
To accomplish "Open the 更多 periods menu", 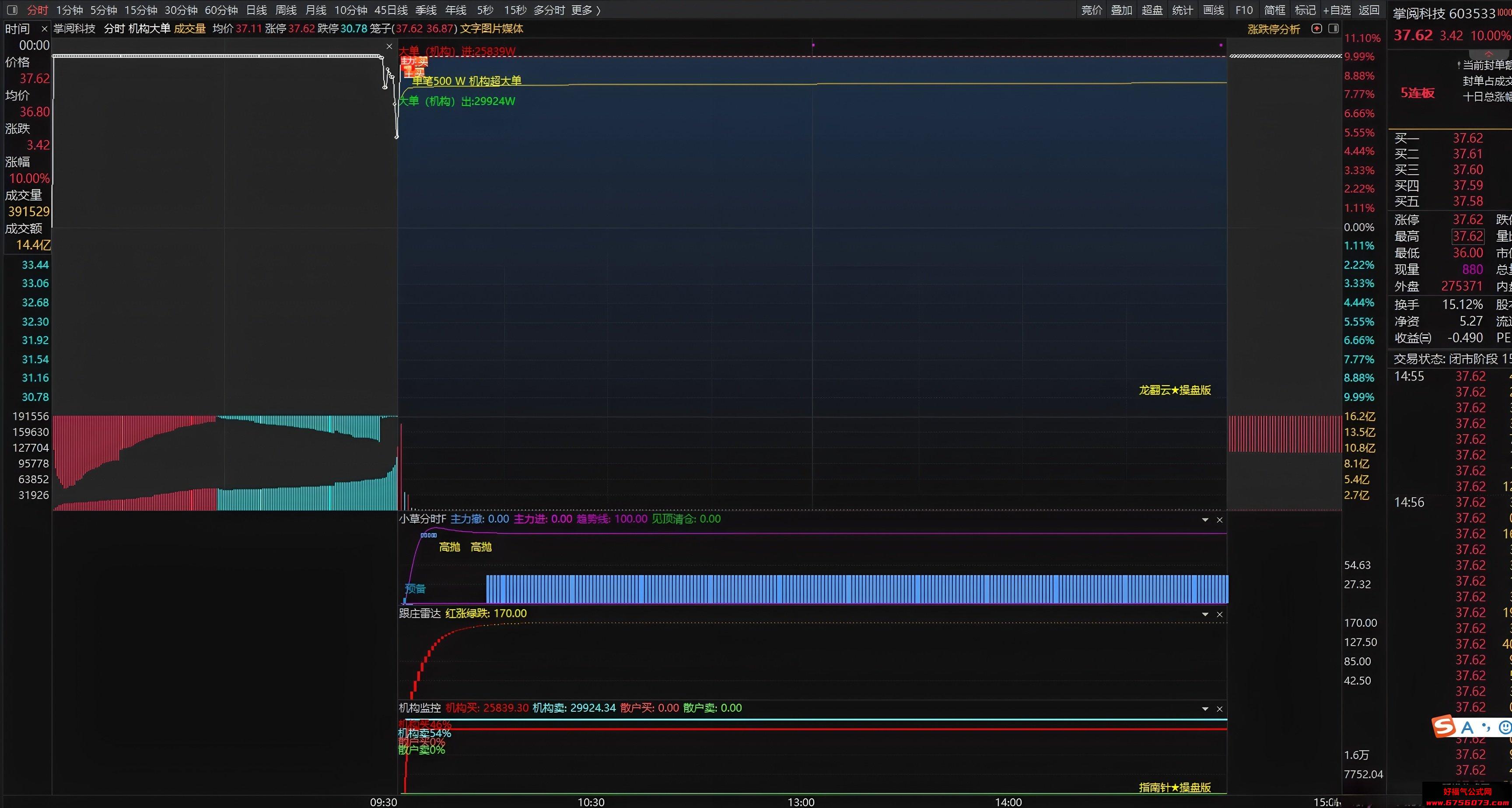I will tap(586, 10).
